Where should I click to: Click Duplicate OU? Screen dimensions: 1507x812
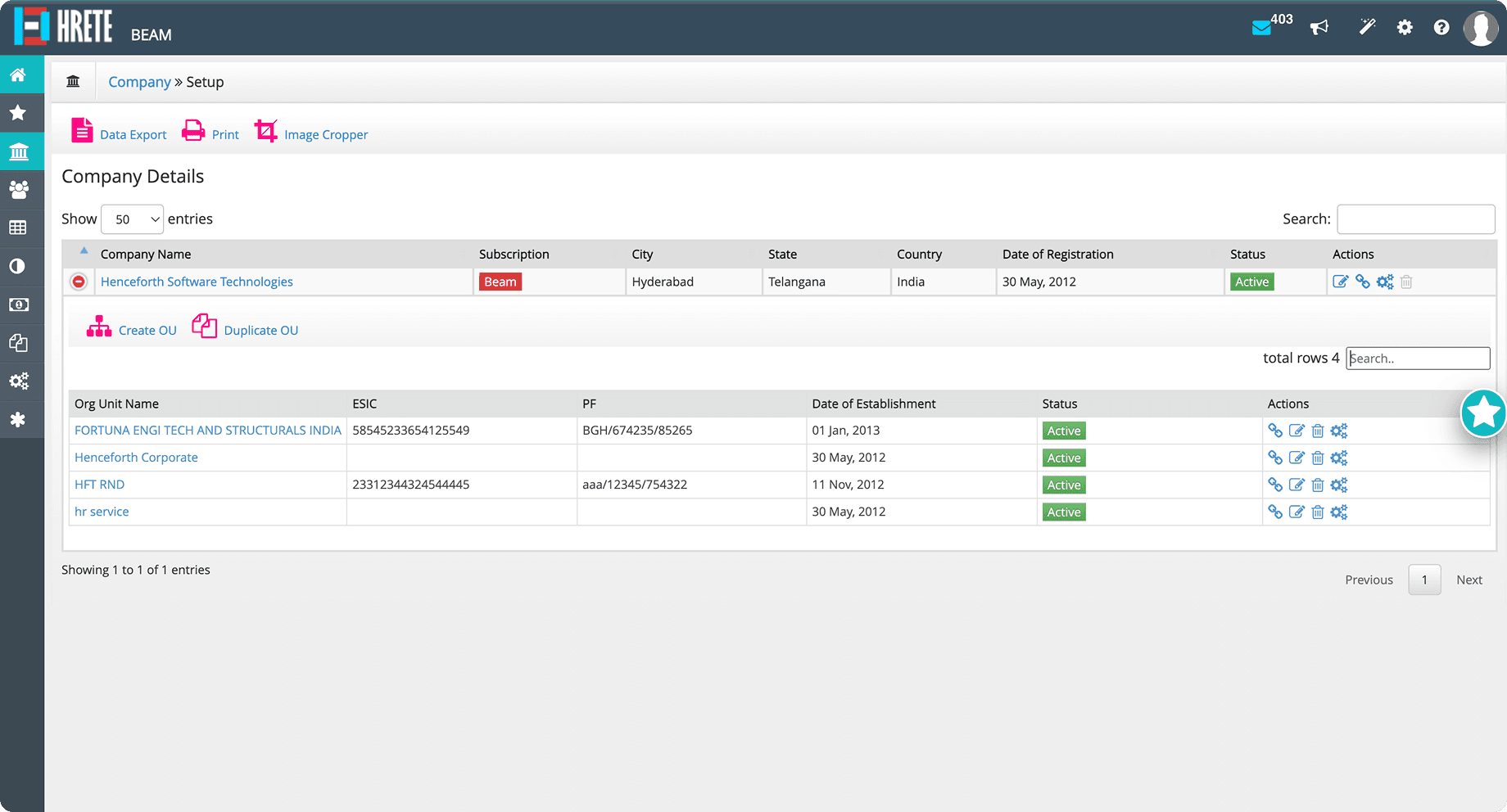pyautogui.click(x=245, y=327)
